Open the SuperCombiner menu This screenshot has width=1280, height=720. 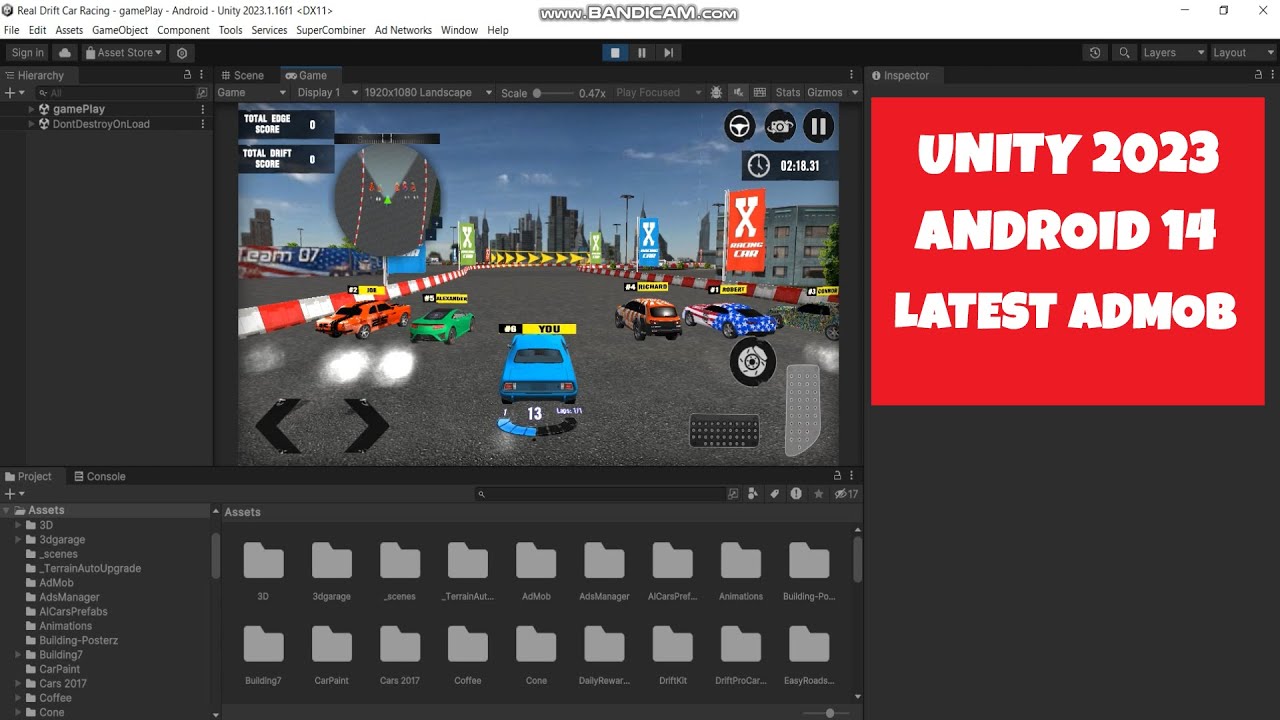point(331,30)
